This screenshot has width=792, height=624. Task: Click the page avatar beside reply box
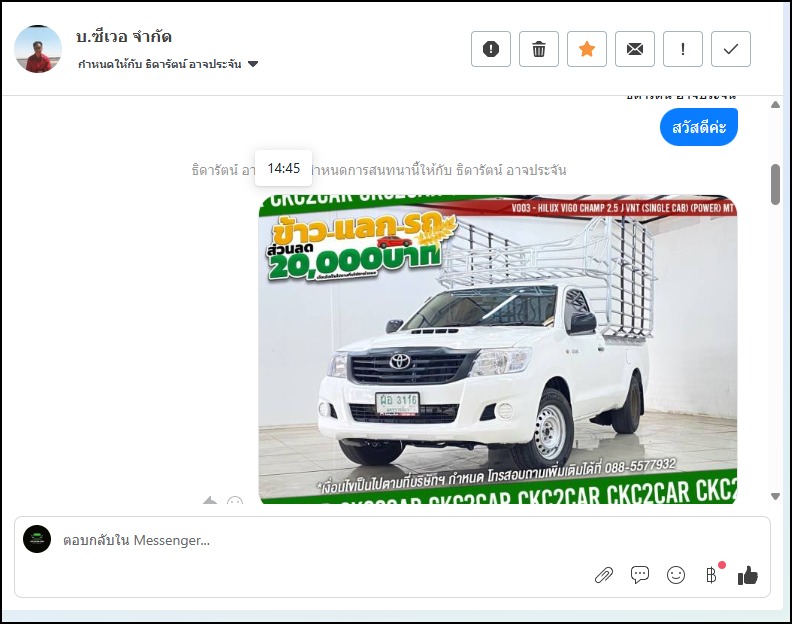(37, 539)
